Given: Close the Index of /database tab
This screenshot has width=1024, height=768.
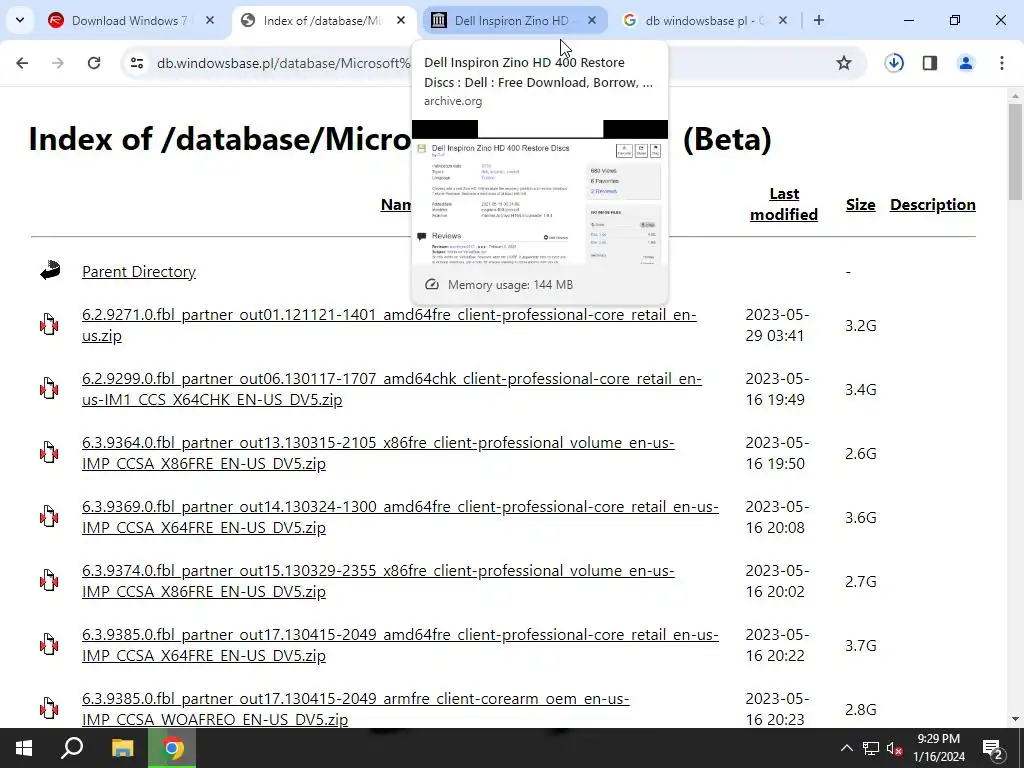Looking at the screenshot, I should 401,20.
